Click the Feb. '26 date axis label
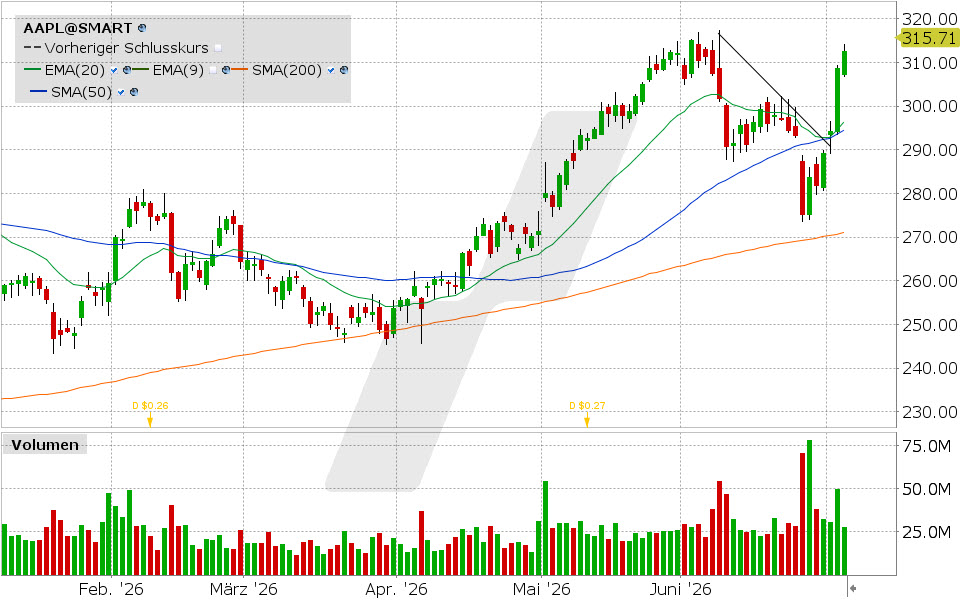 click(x=111, y=590)
